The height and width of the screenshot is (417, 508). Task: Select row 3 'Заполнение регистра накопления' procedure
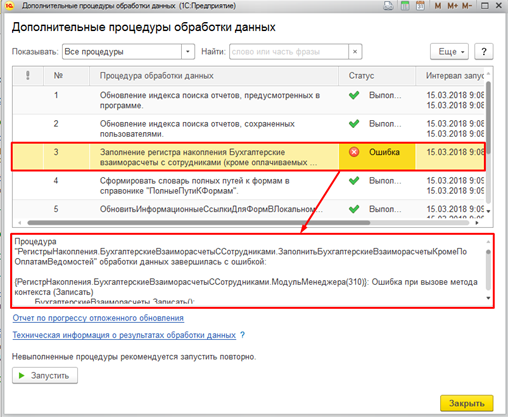pyautogui.click(x=249, y=157)
